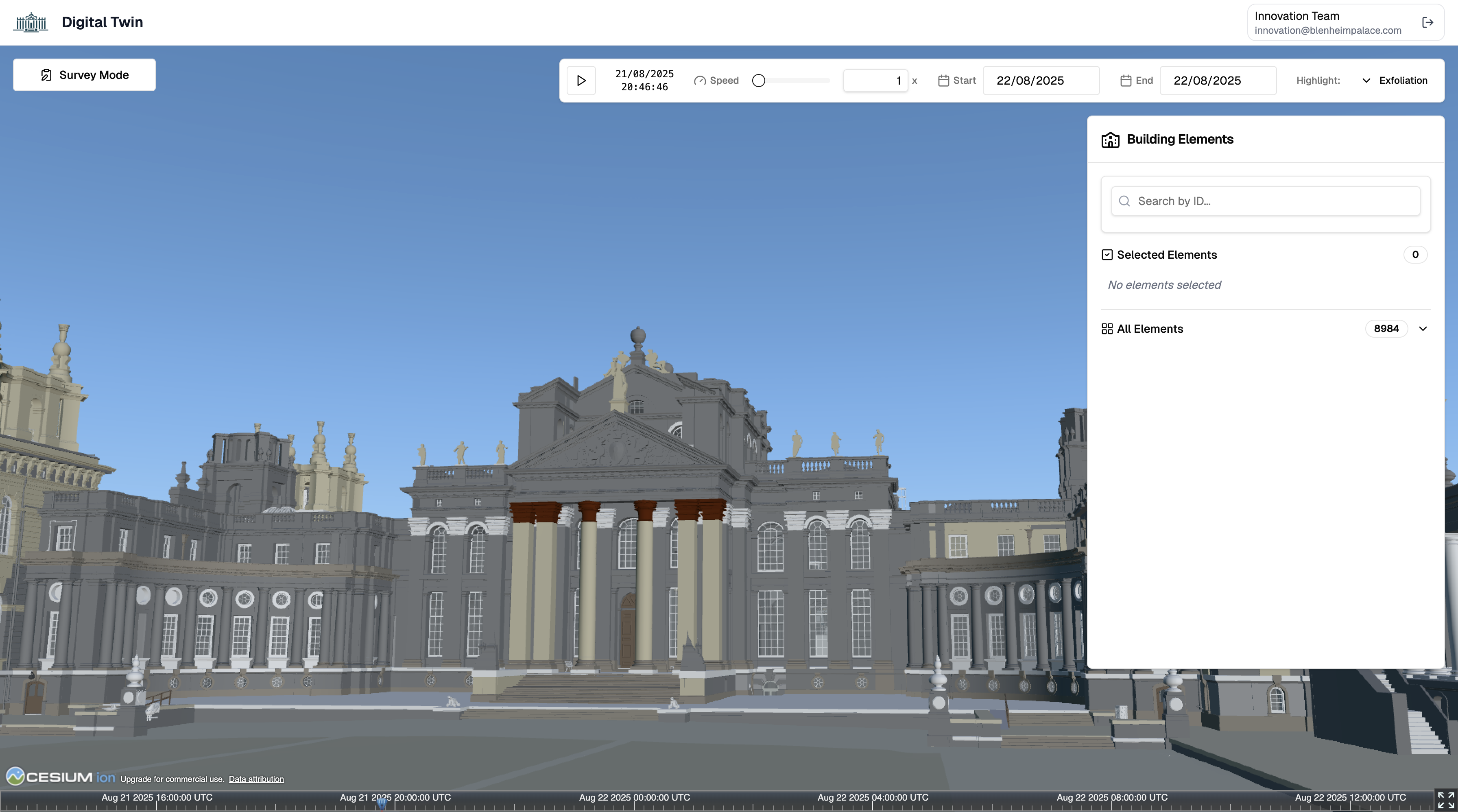The image size is (1458, 812).
Task: Expand the All Elements list chevron
Action: click(x=1423, y=329)
